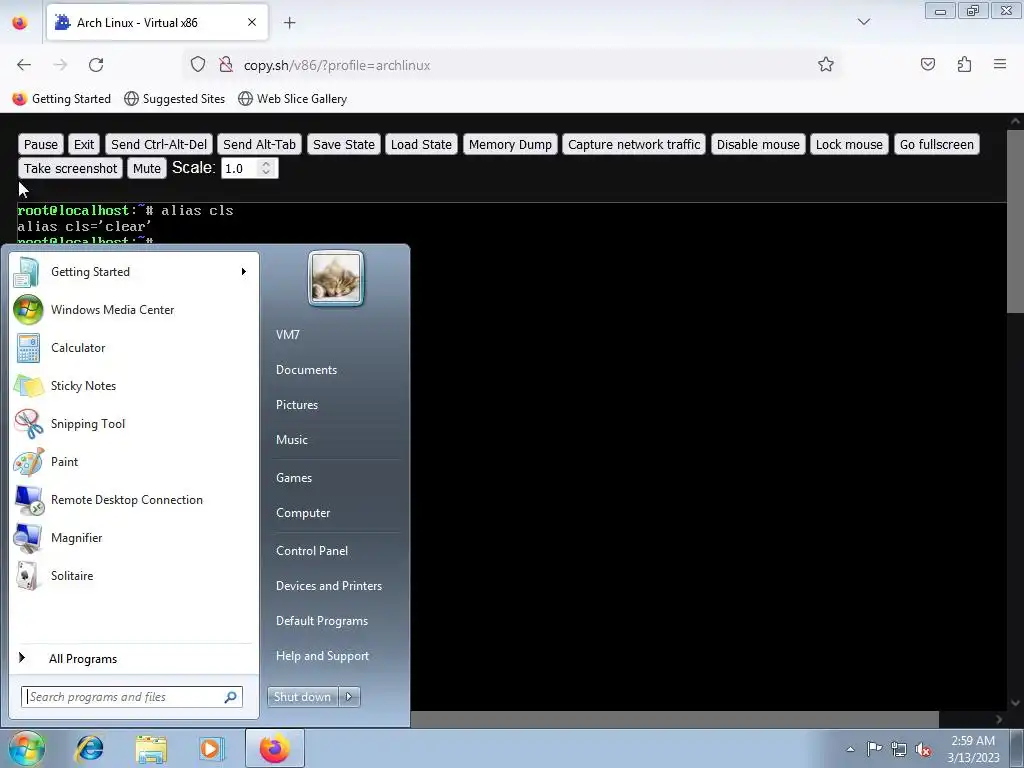Click the Windows Start orb
Screen dimensions: 1024x768
pyautogui.click(x=26, y=748)
